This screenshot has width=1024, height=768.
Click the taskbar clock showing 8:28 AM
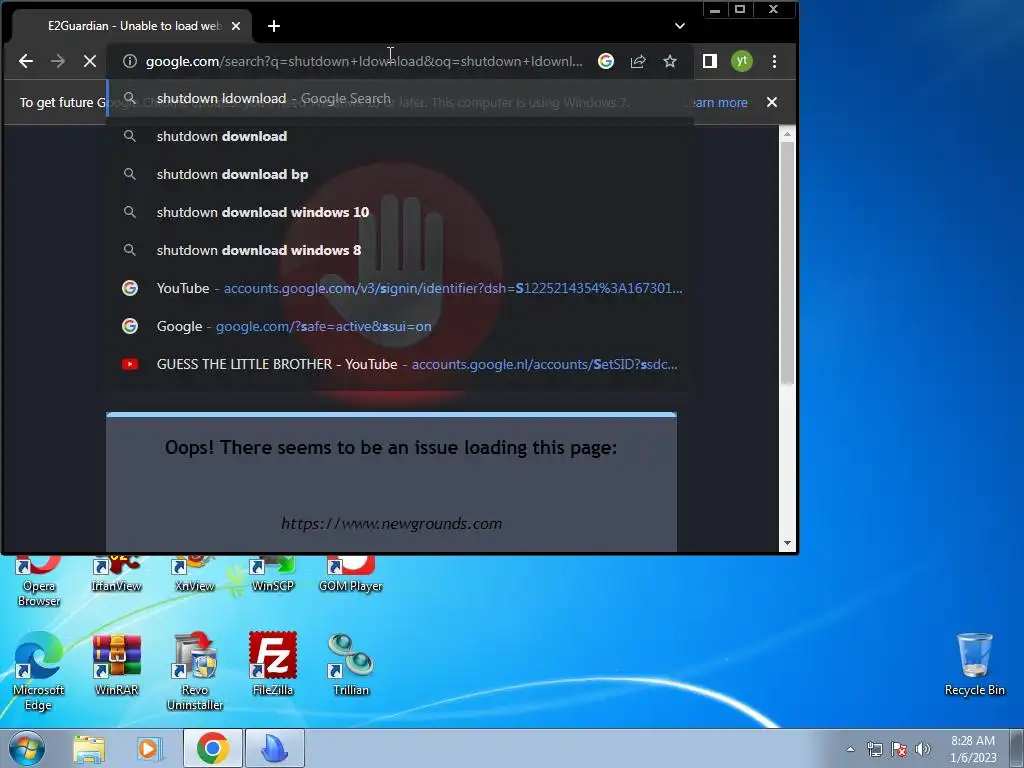pos(973,749)
